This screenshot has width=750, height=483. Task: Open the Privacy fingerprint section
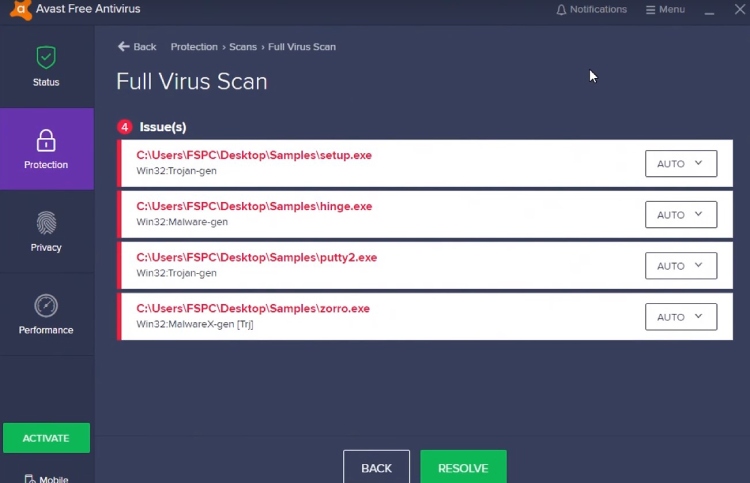pyautogui.click(x=46, y=231)
